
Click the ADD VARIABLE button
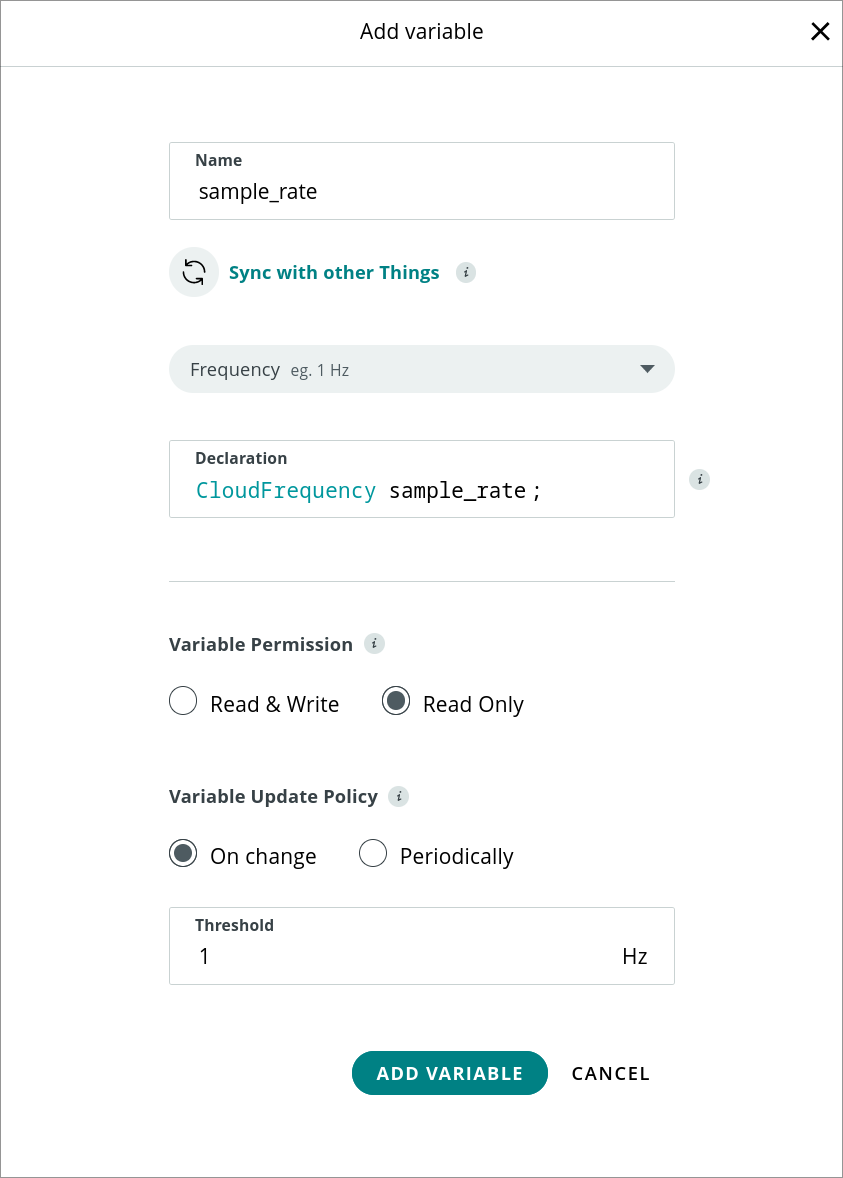pyautogui.click(x=449, y=1073)
